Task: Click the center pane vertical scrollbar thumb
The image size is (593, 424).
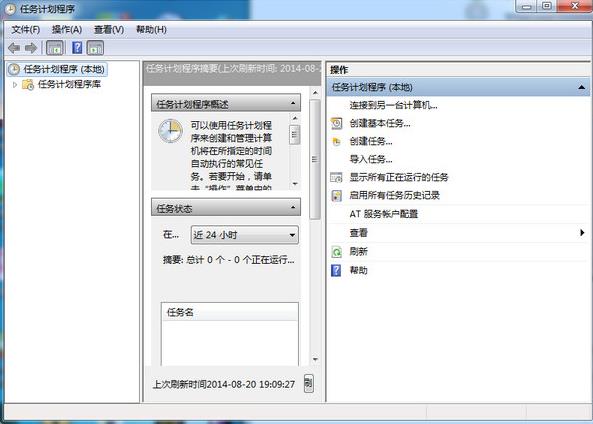Action: [x=315, y=159]
